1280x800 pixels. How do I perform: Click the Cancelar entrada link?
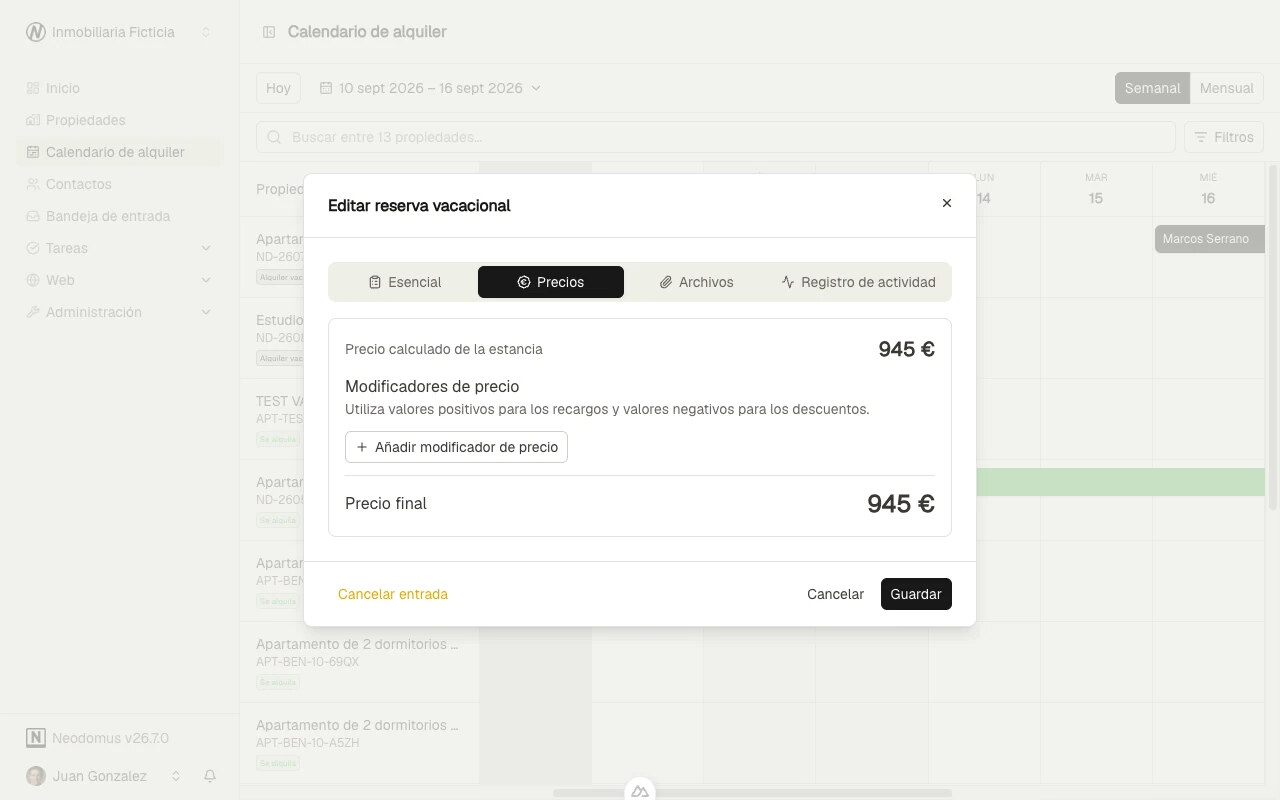(x=393, y=594)
